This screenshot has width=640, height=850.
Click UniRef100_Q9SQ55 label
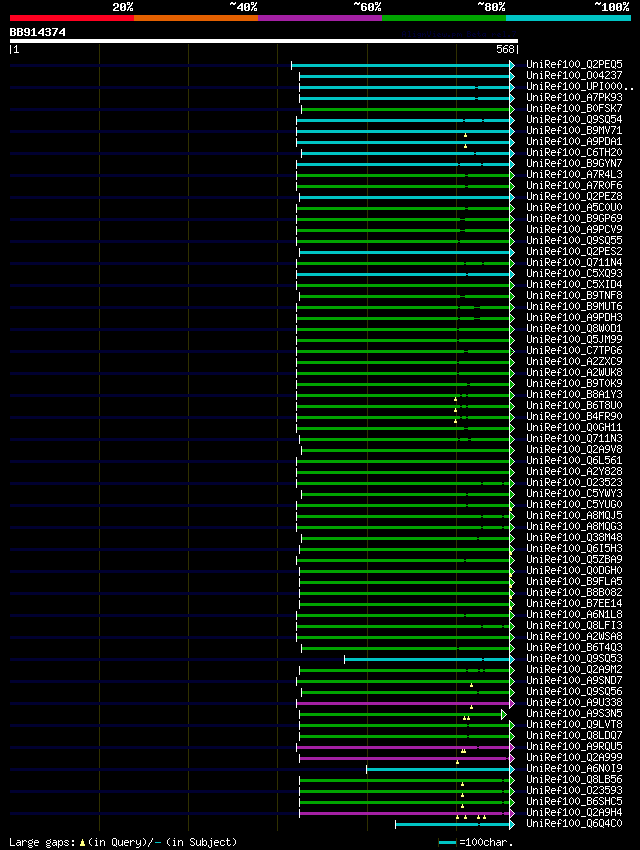(x=574, y=241)
